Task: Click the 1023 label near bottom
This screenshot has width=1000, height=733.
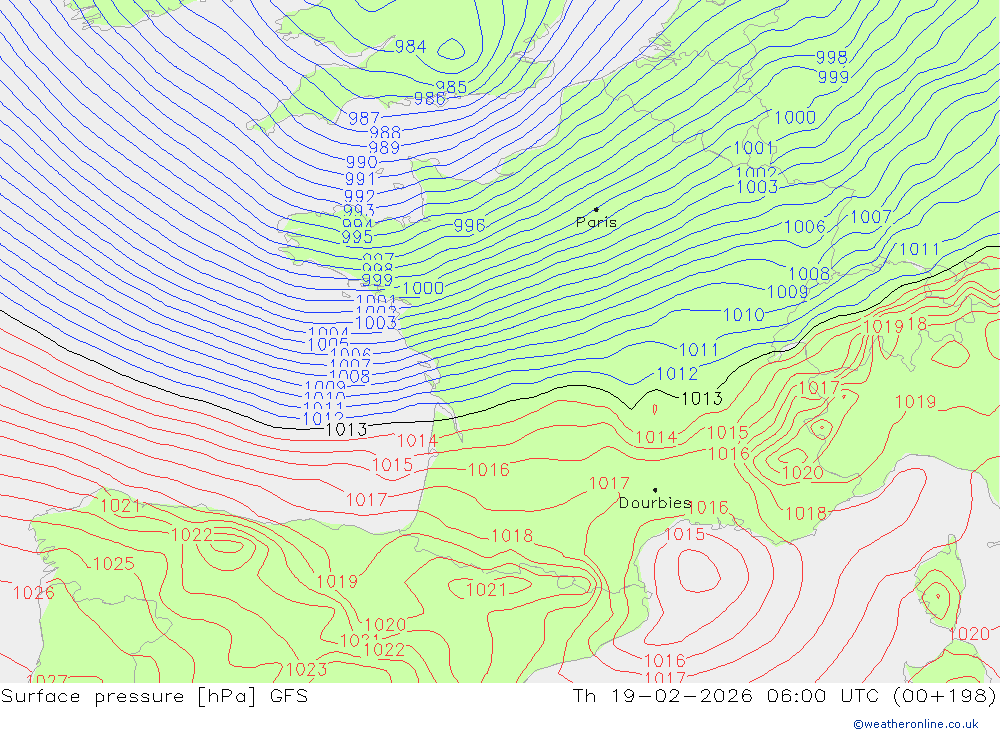Action: [x=306, y=669]
